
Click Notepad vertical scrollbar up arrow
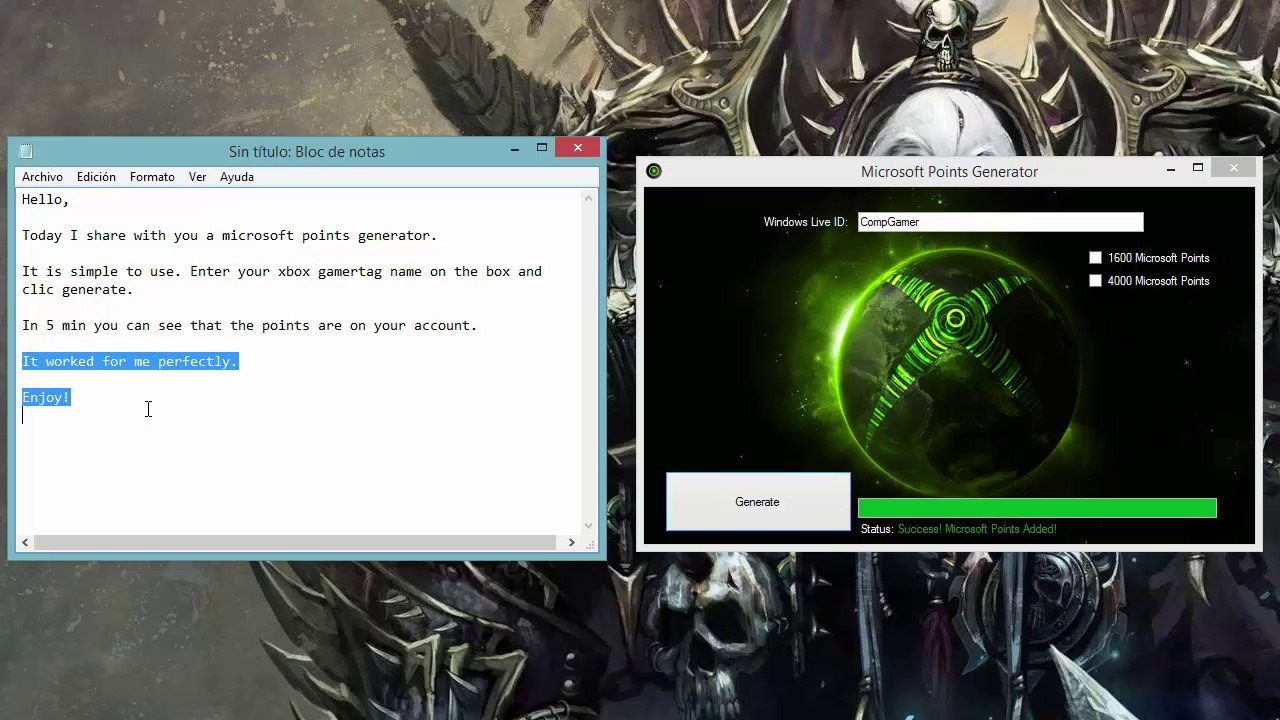(x=588, y=199)
